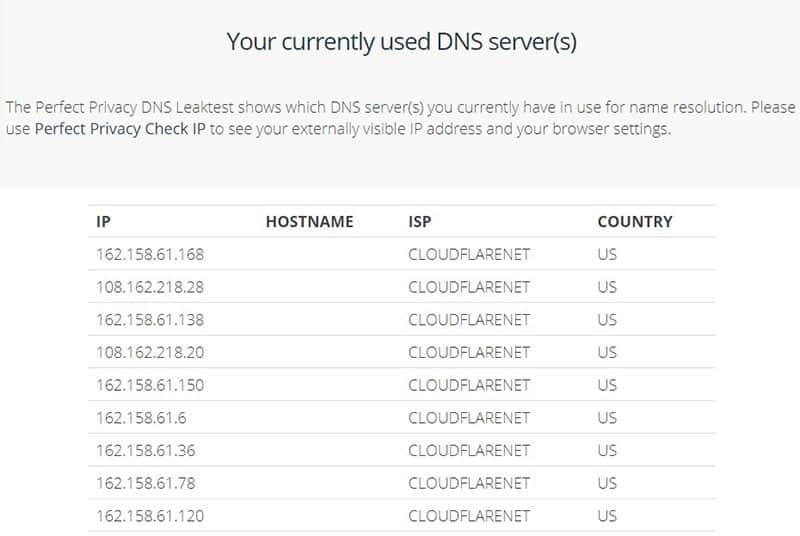This screenshot has height=536, width=800.
Task: Select IP address 162.158.61.6
Action: click(139, 418)
